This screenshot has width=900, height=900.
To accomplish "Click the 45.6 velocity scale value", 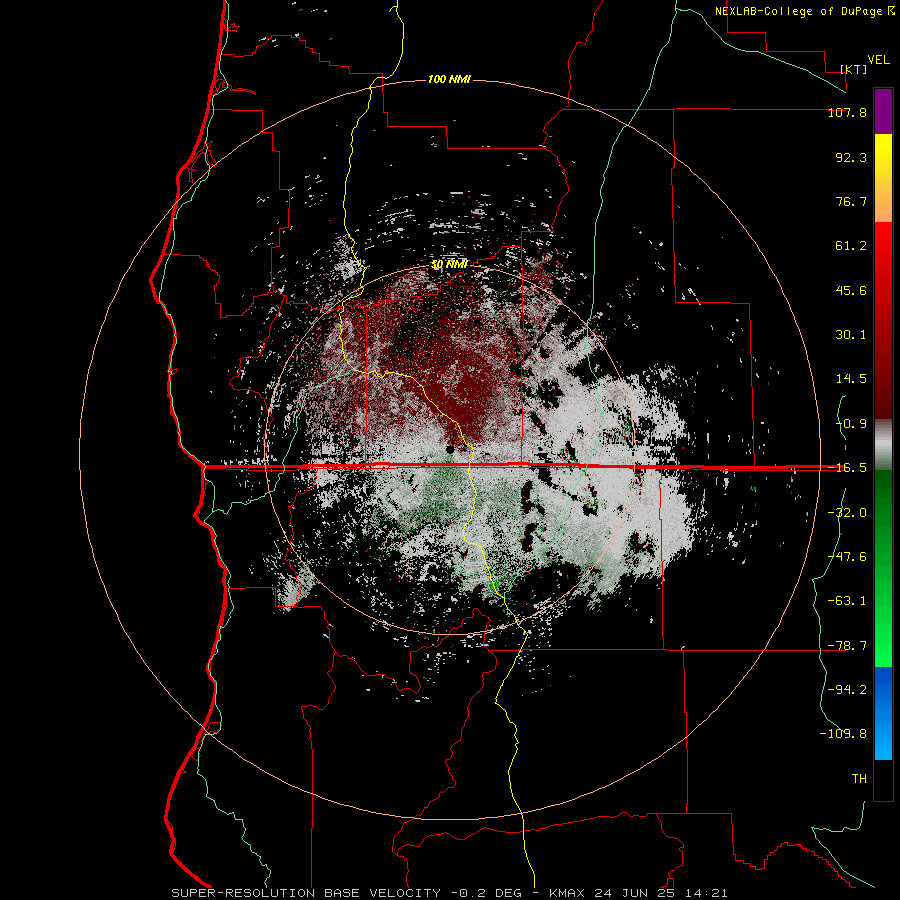I will coord(851,290).
